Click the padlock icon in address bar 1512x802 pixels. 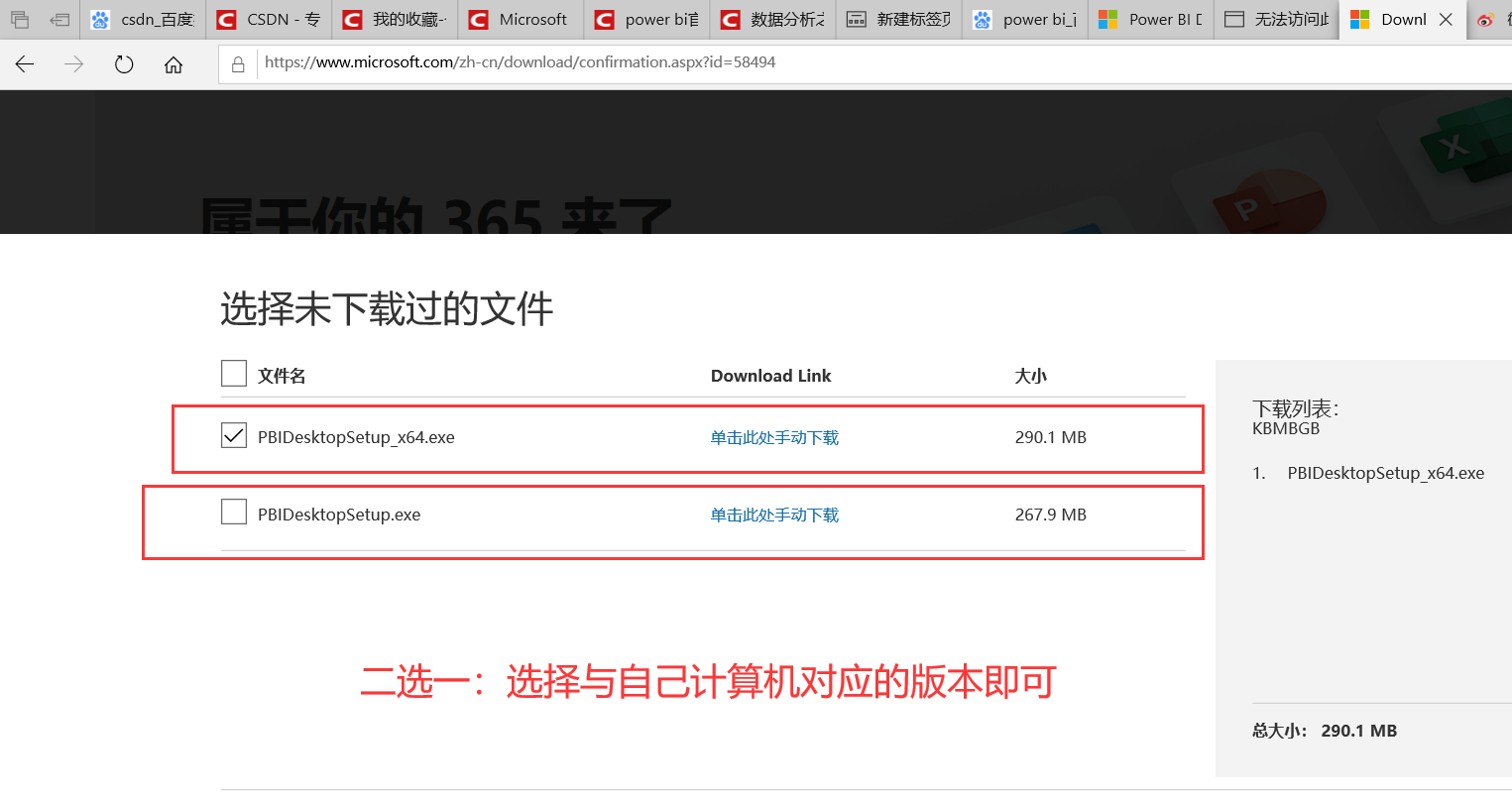click(238, 64)
